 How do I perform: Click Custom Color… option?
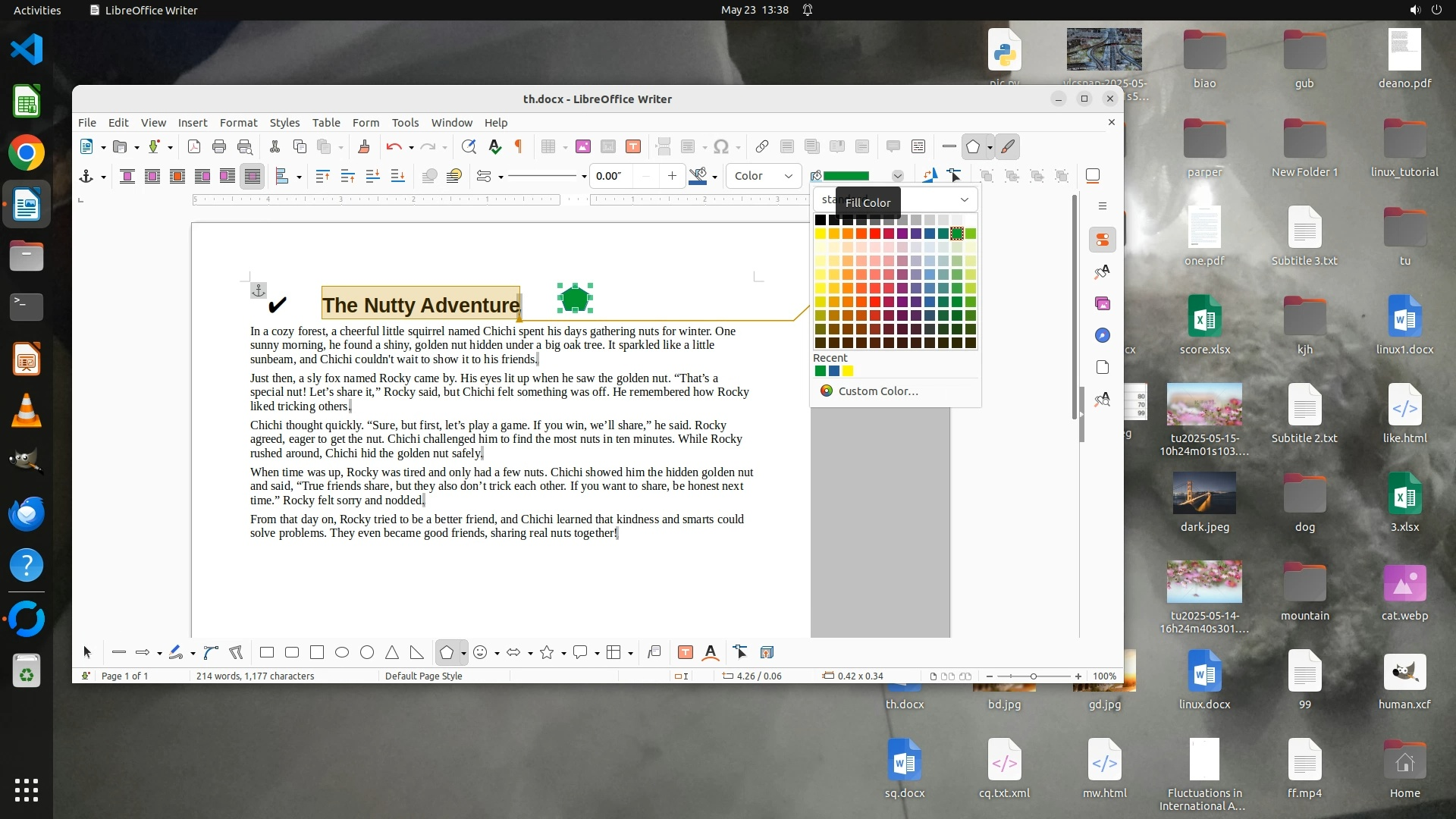[x=877, y=391]
